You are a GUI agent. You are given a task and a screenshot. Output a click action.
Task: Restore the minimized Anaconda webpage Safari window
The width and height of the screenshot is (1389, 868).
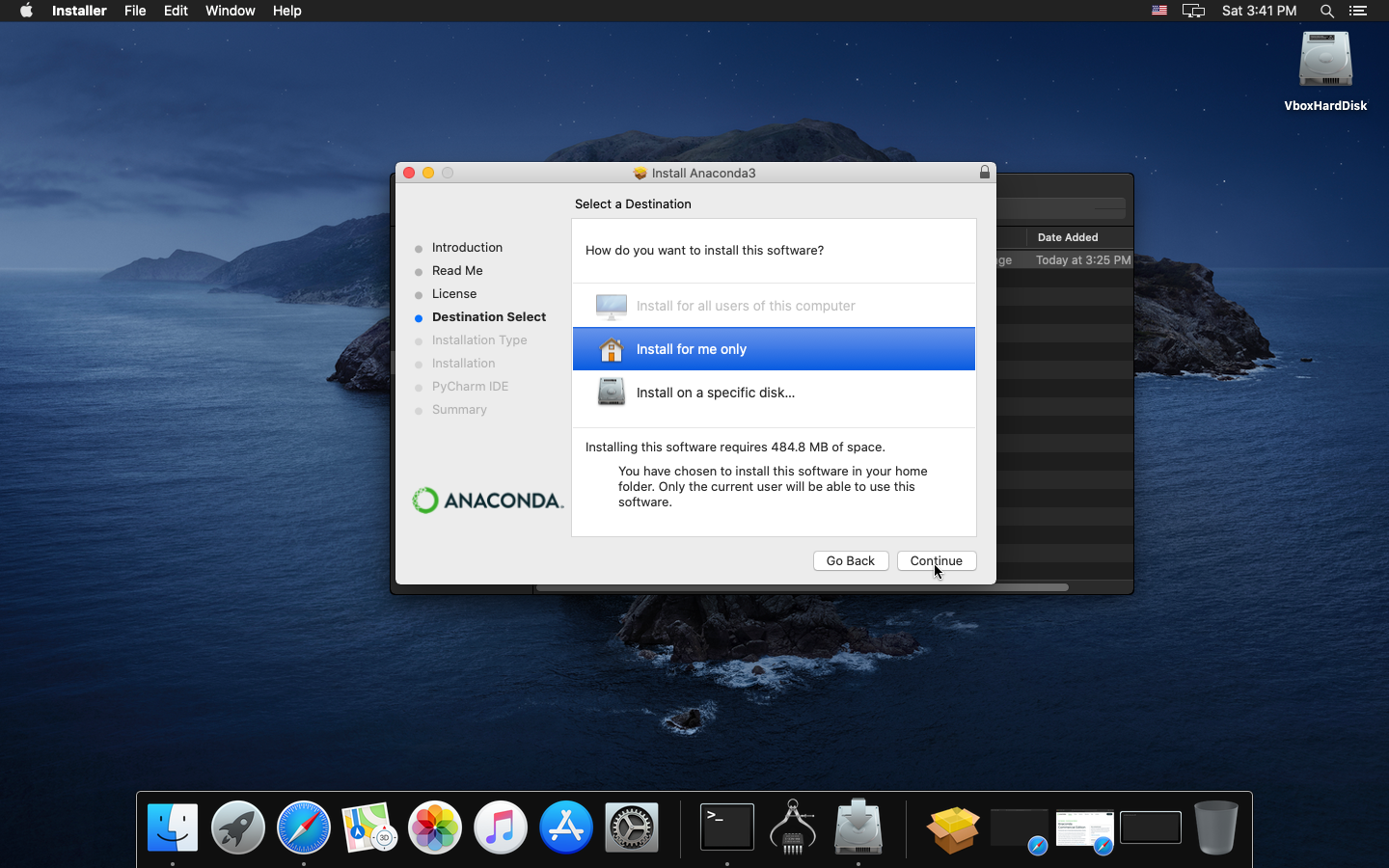(x=1085, y=830)
